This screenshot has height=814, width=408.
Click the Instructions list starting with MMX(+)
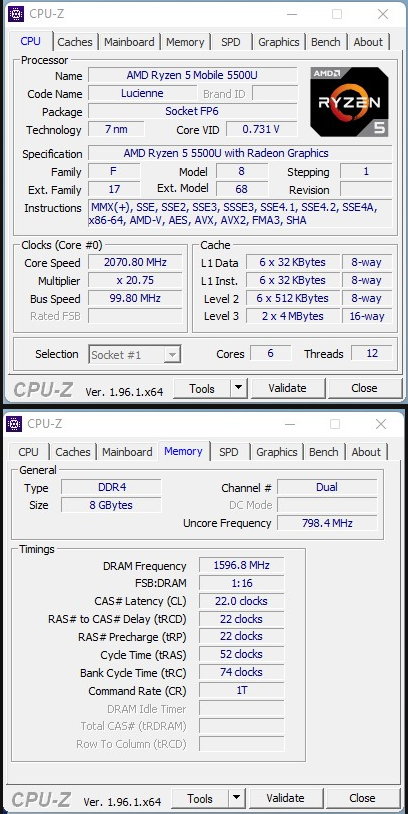240,214
